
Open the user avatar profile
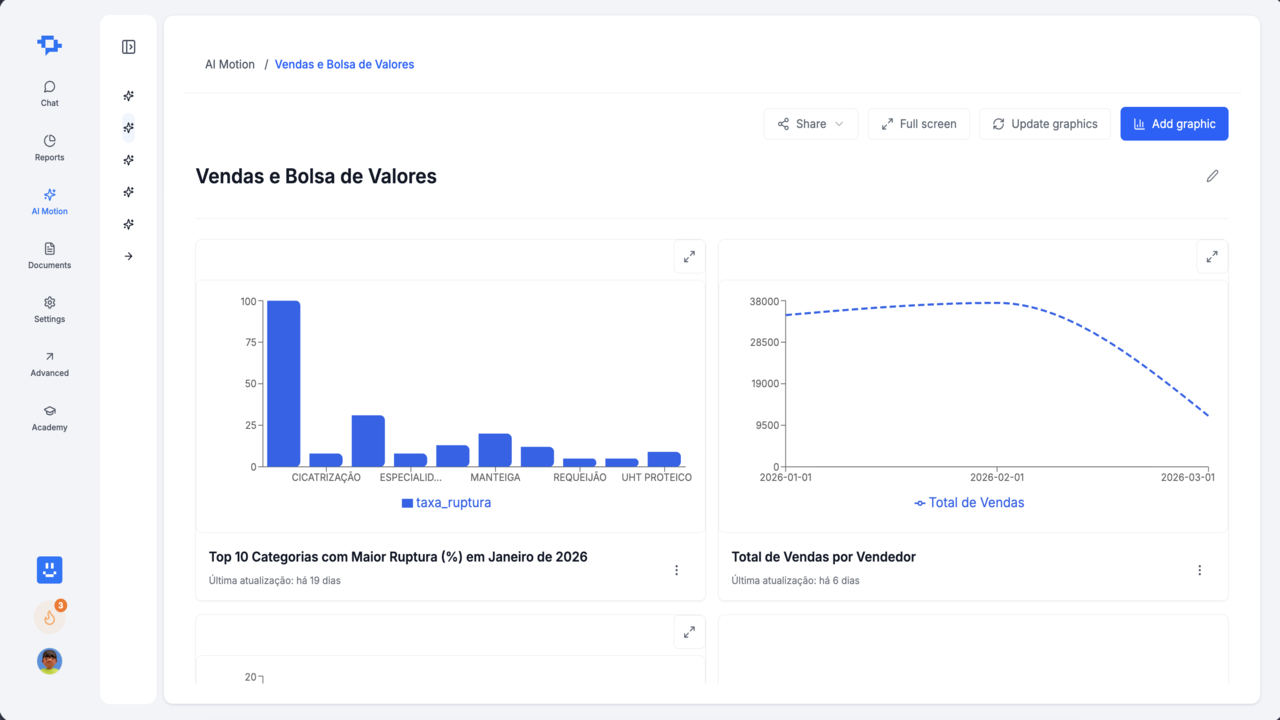tap(49, 661)
